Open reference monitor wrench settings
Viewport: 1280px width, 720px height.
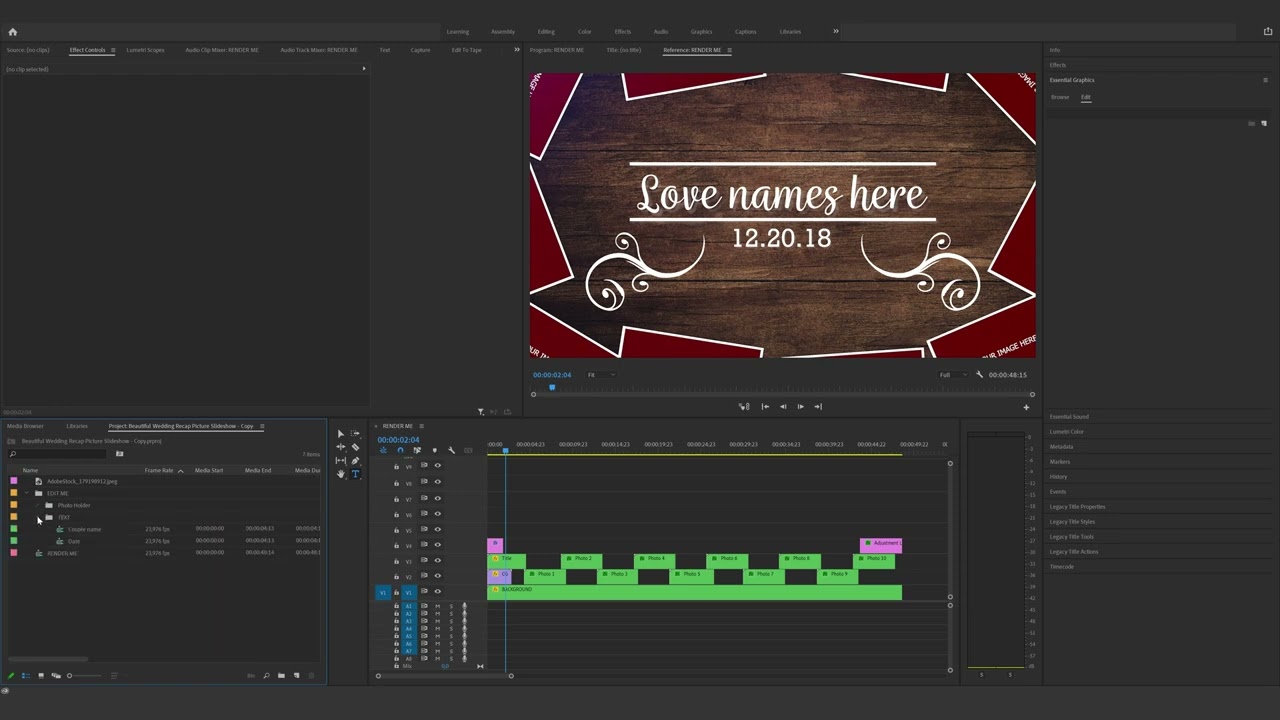pos(979,375)
